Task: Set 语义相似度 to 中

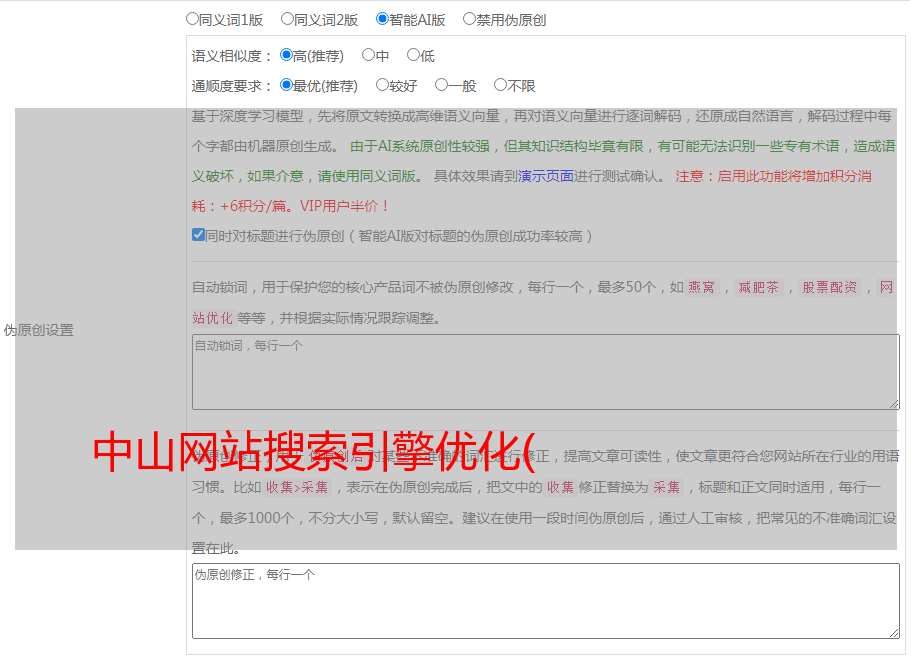Action: [x=368, y=56]
